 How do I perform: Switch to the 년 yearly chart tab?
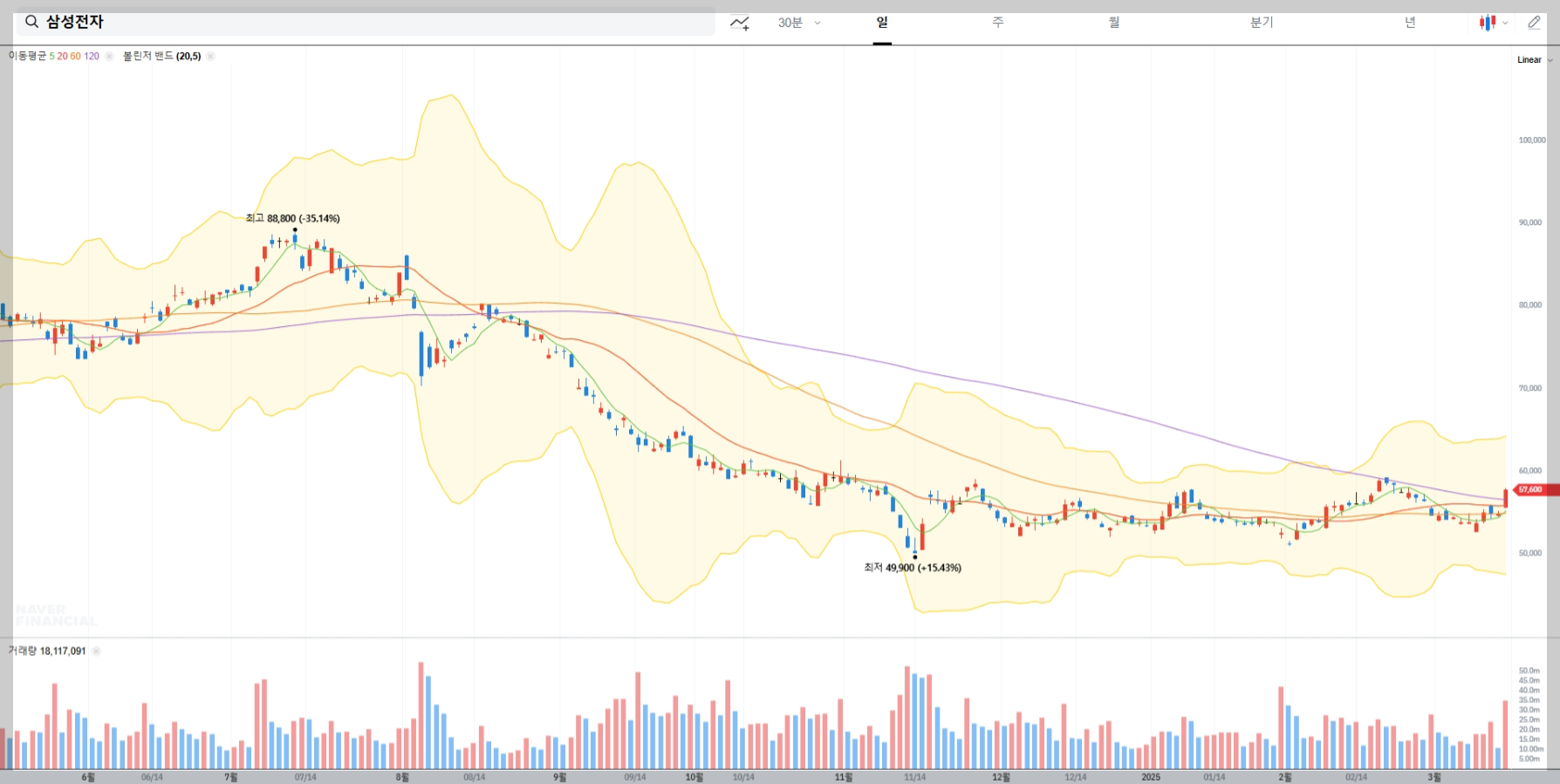[x=1410, y=23]
